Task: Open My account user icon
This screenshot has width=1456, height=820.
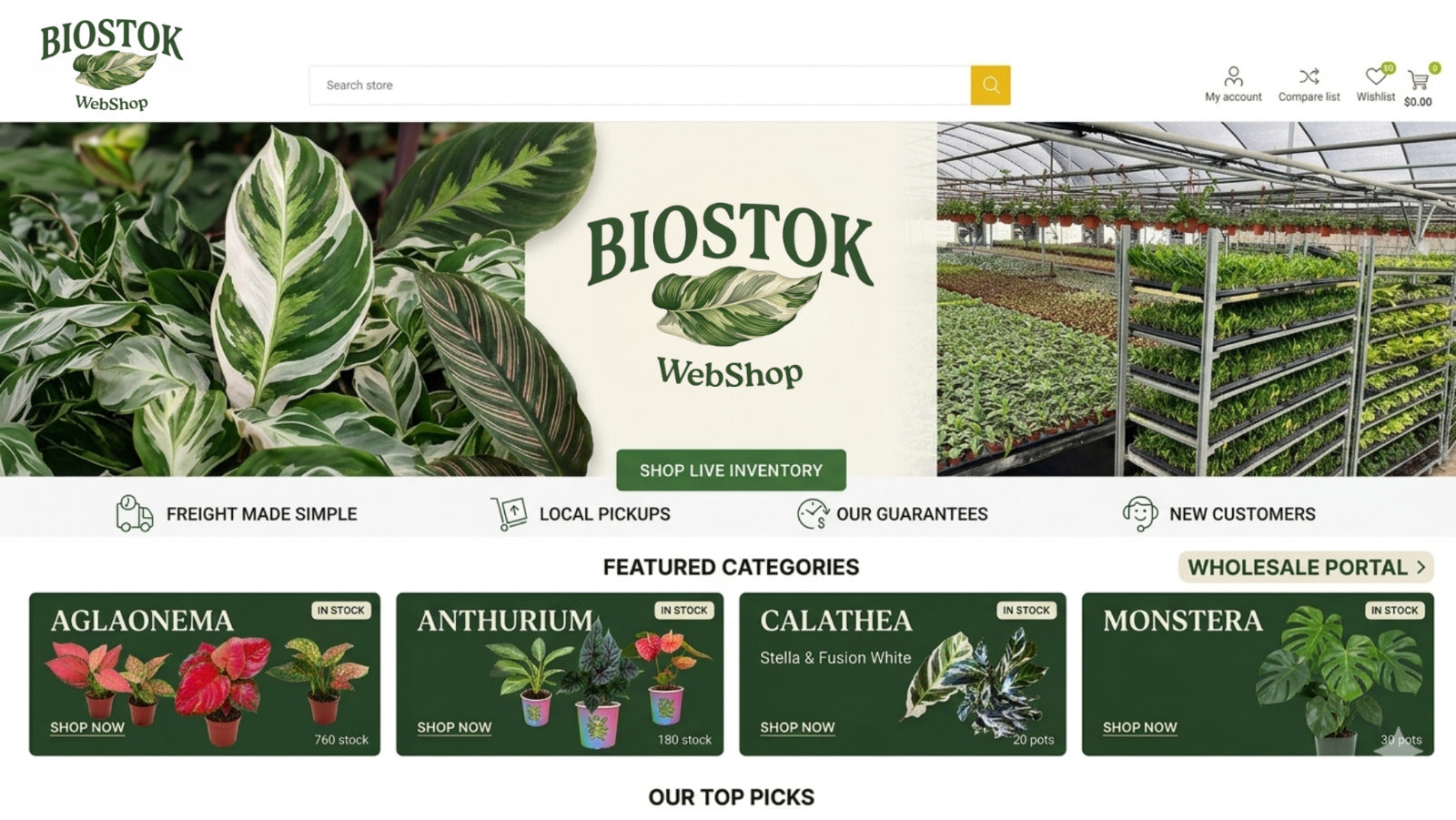Action: (1233, 76)
